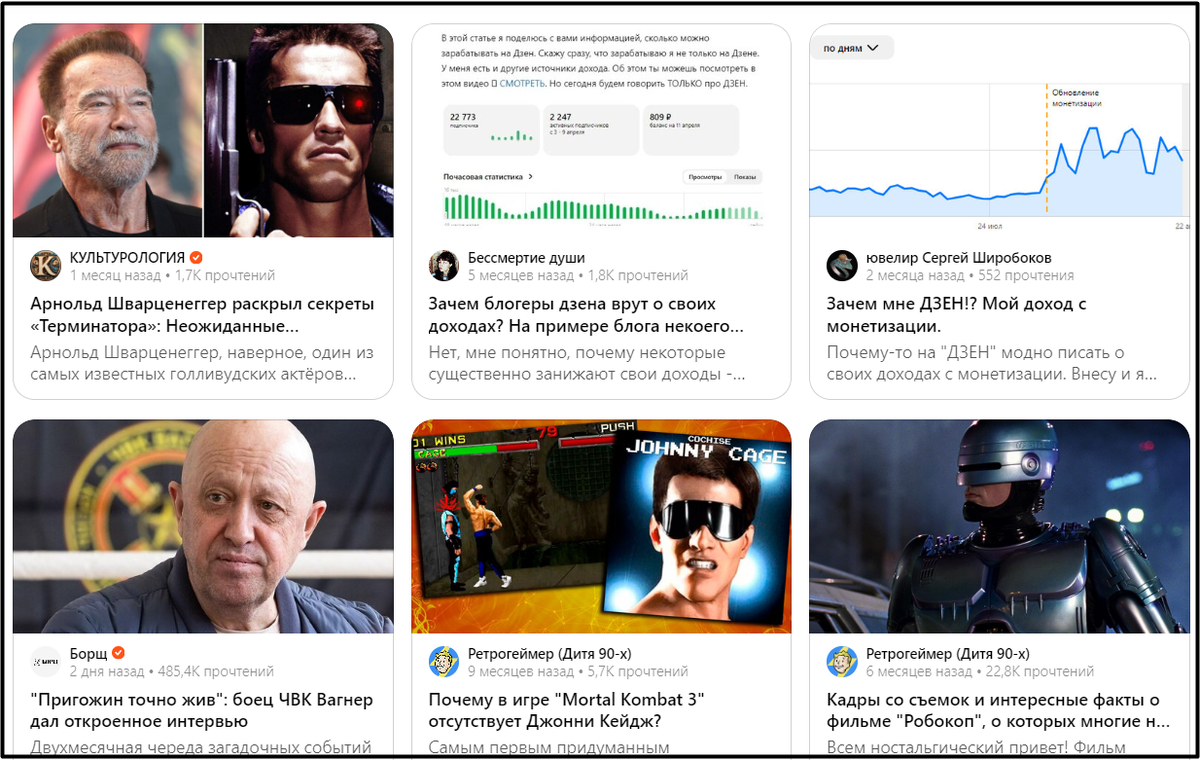Open headline «Арнольд Шварценеггер раскрыл секреты»
The width and height of the screenshot is (1200, 760).
(203, 315)
